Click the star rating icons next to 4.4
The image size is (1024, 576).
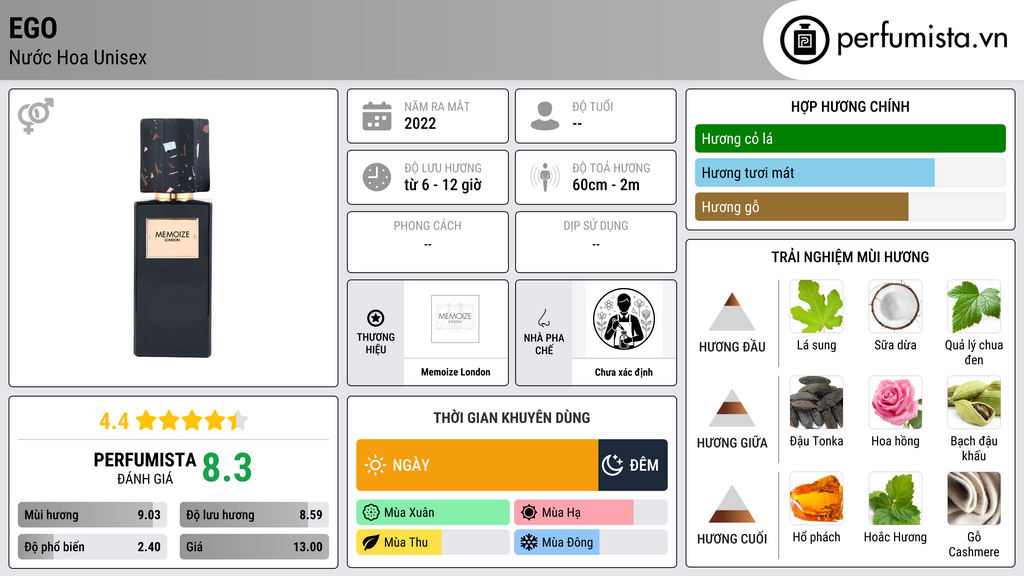coord(191,421)
